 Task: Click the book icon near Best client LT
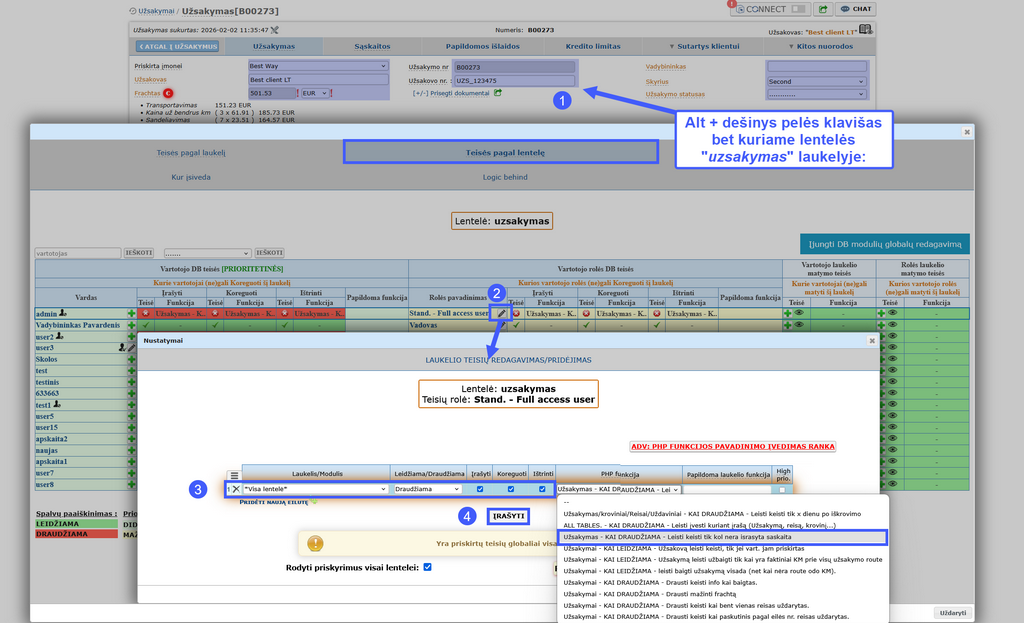point(865,29)
